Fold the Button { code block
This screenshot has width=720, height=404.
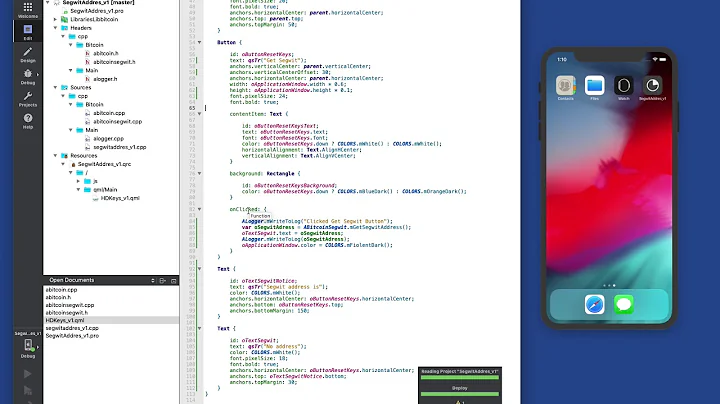pyautogui.click(x=199, y=42)
